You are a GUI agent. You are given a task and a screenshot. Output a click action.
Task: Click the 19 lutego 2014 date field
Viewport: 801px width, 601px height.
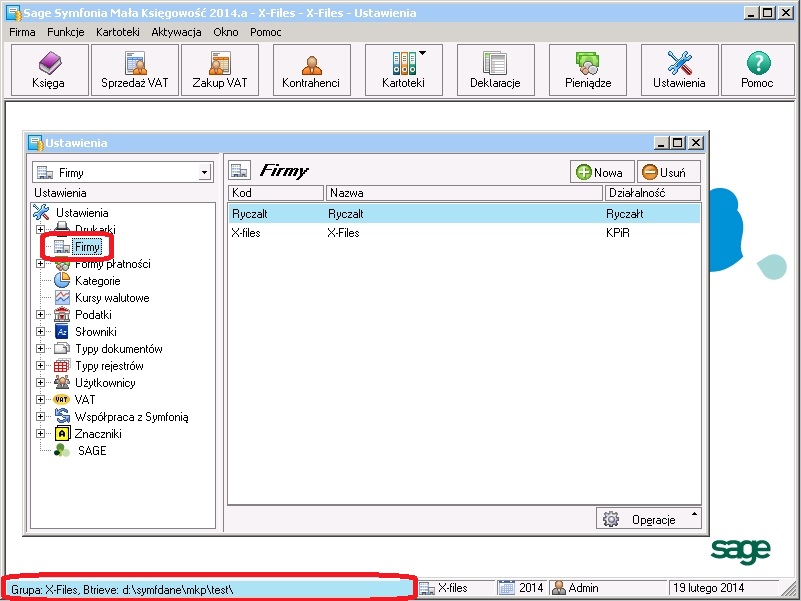coord(723,588)
